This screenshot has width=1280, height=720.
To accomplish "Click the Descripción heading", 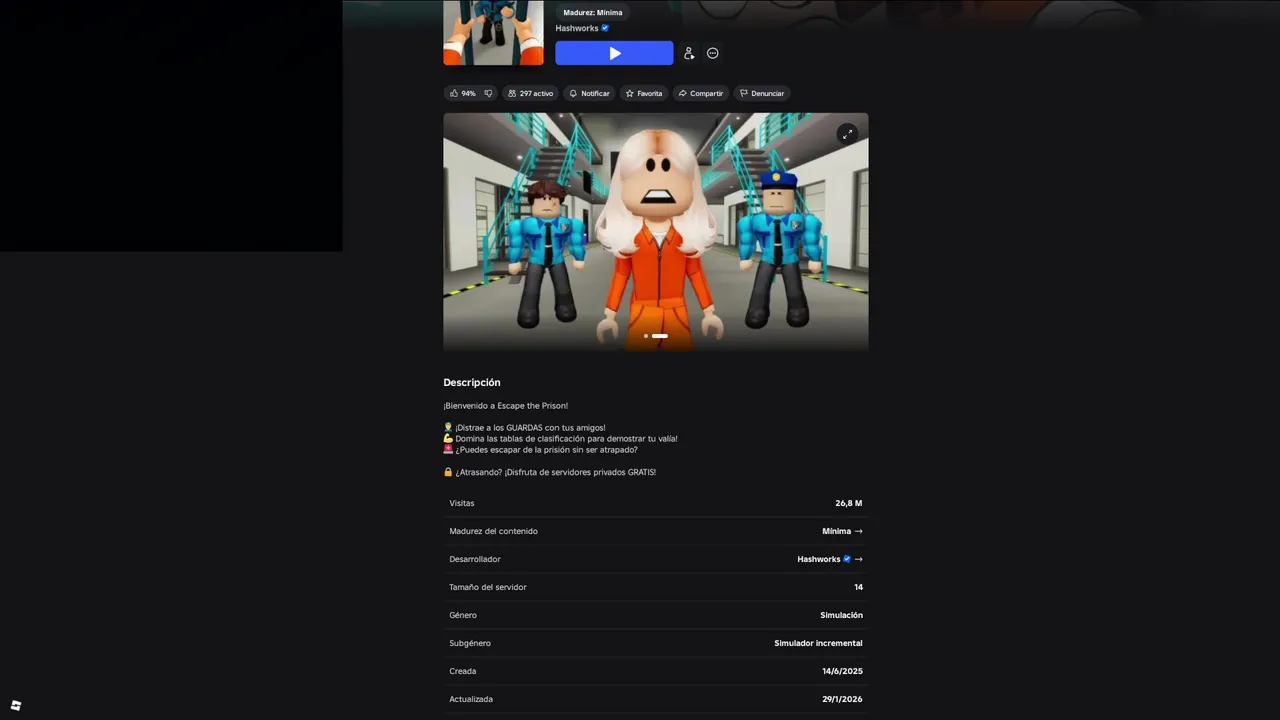I will pos(472,383).
